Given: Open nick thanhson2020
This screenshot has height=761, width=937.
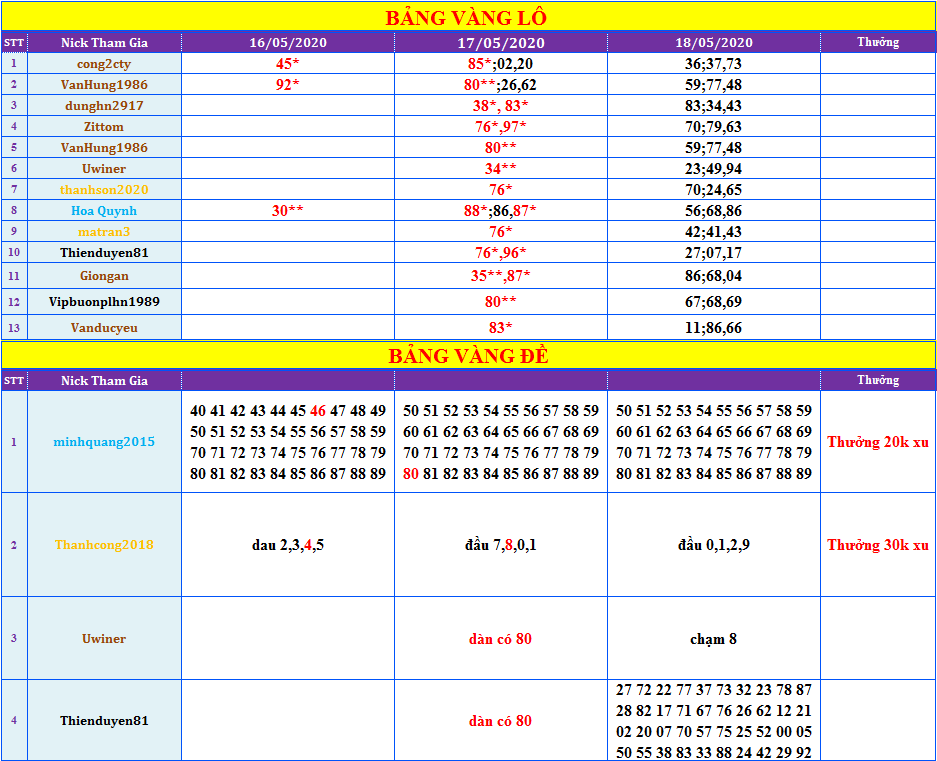Looking at the screenshot, I should 104,189.
